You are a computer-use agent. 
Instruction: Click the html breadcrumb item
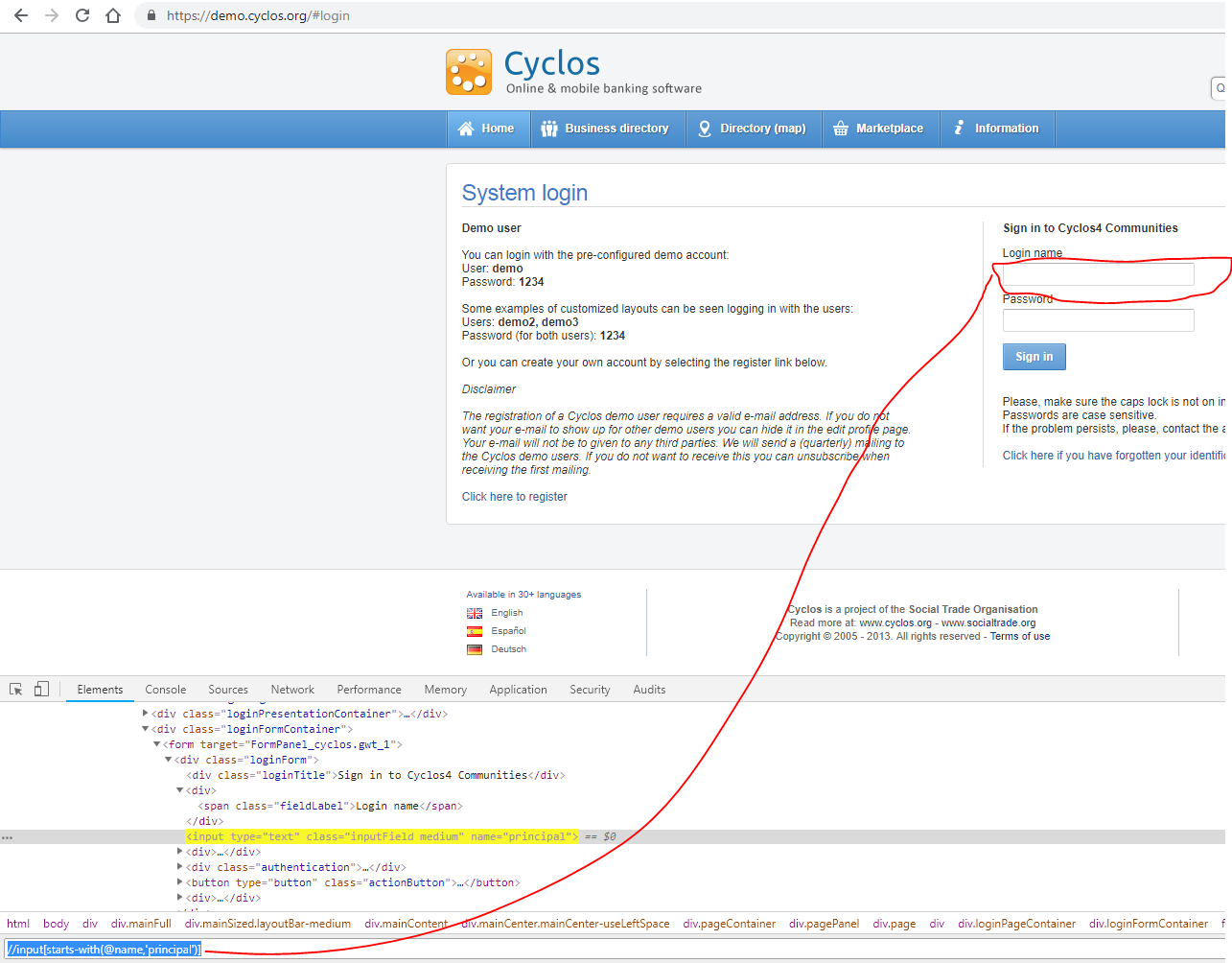(18, 924)
